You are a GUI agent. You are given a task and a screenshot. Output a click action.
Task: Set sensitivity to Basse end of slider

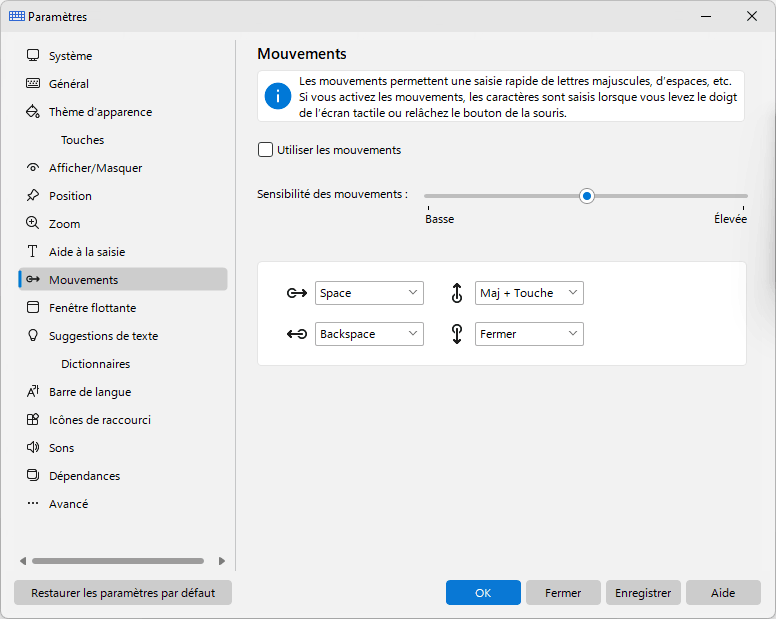tap(429, 196)
